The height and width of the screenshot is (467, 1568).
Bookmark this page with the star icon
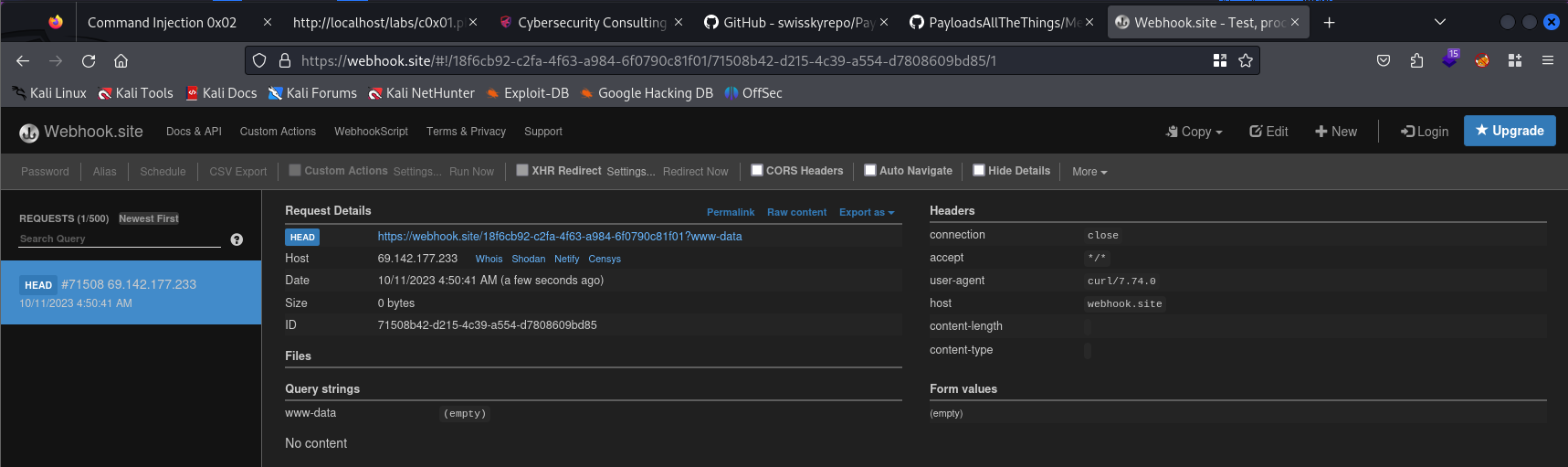[x=1245, y=60]
